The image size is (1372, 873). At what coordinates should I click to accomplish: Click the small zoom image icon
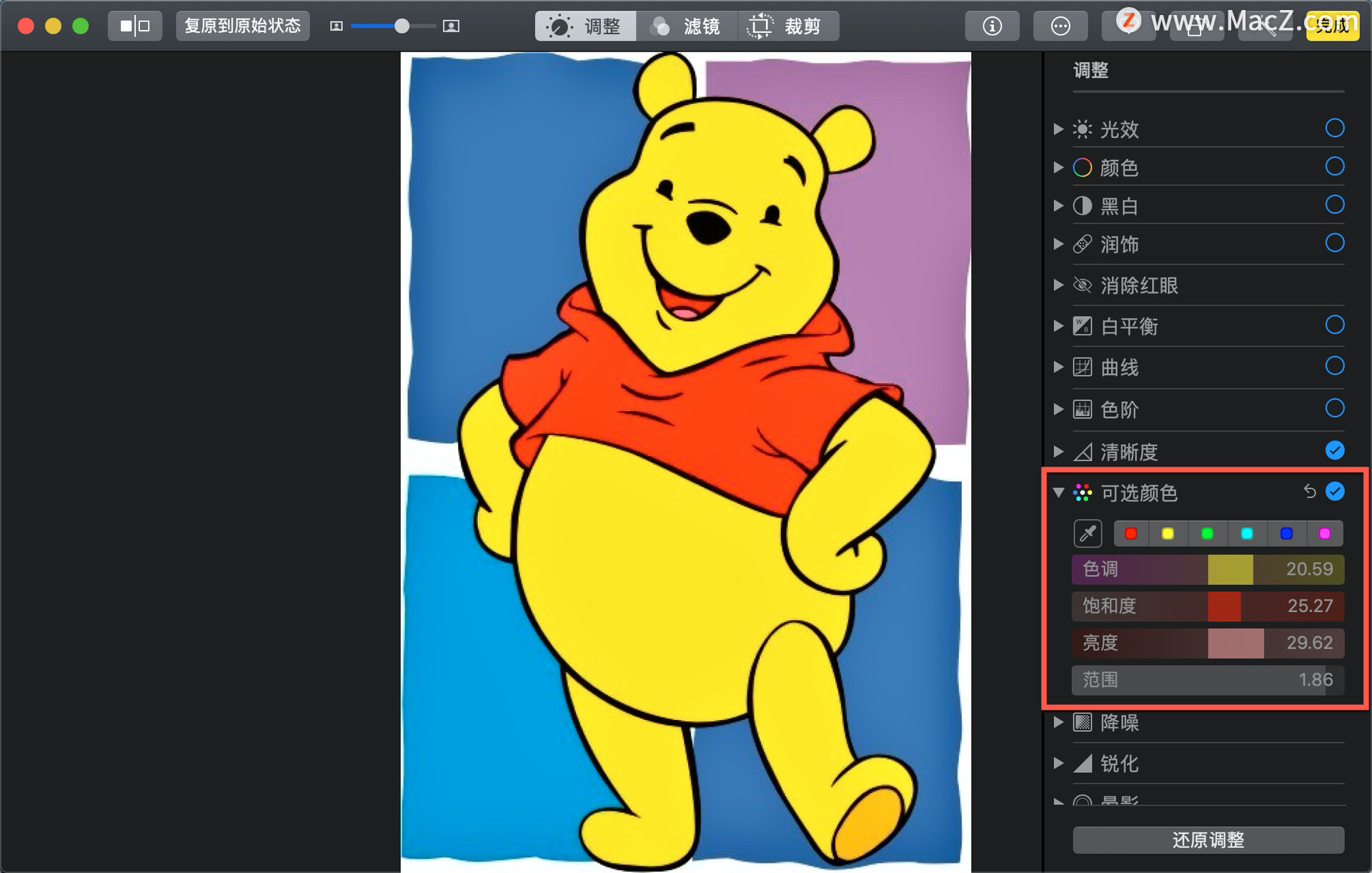(336, 26)
